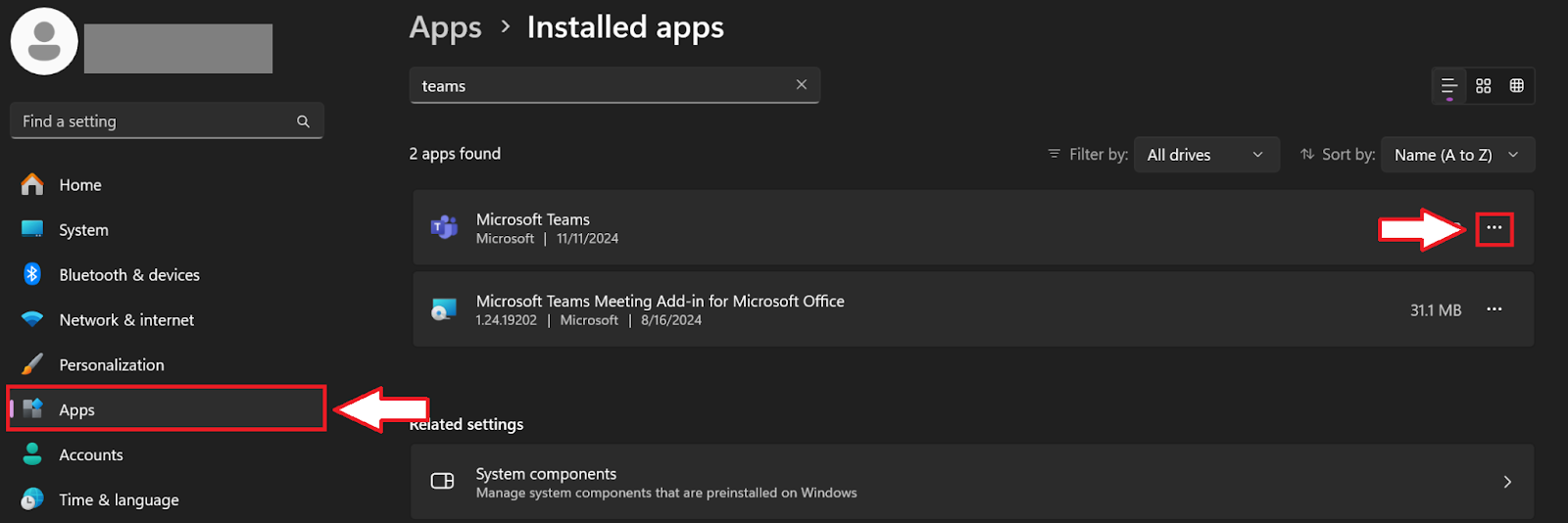Clear the teams search text

click(802, 84)
